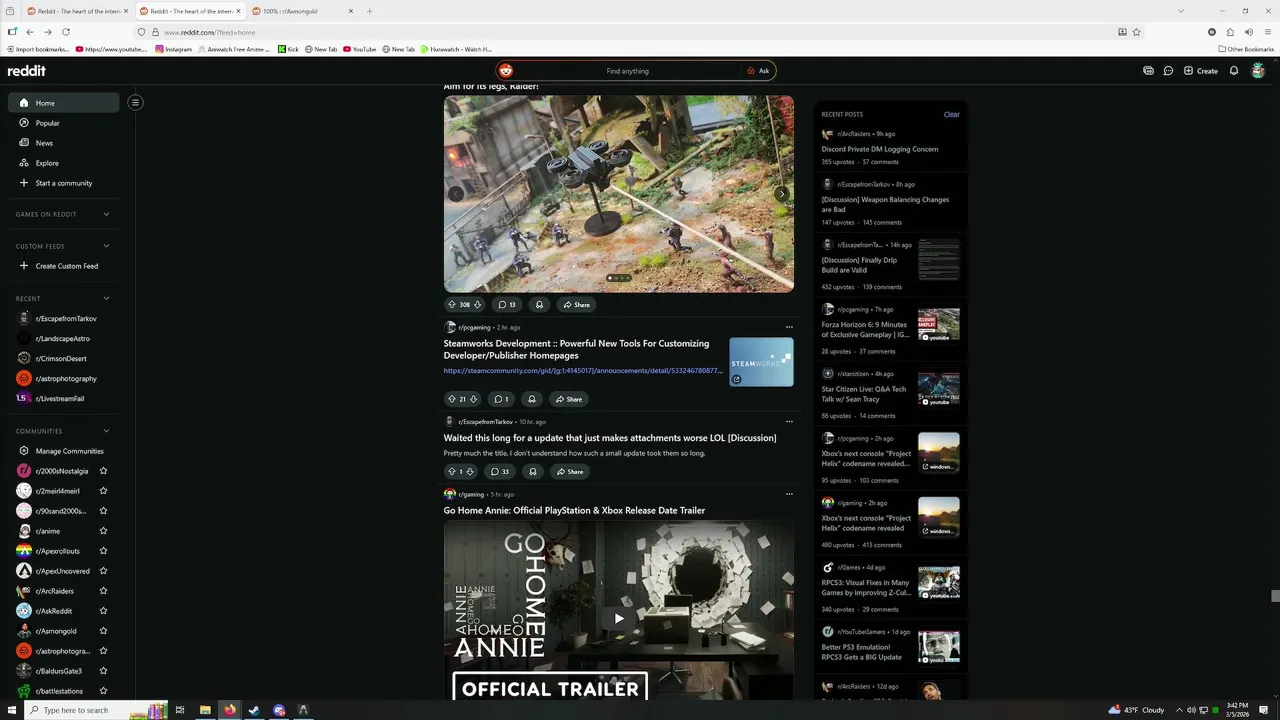1280x720 pixels.
Task: Clear the recent posts list
Action: coord(951,114)
